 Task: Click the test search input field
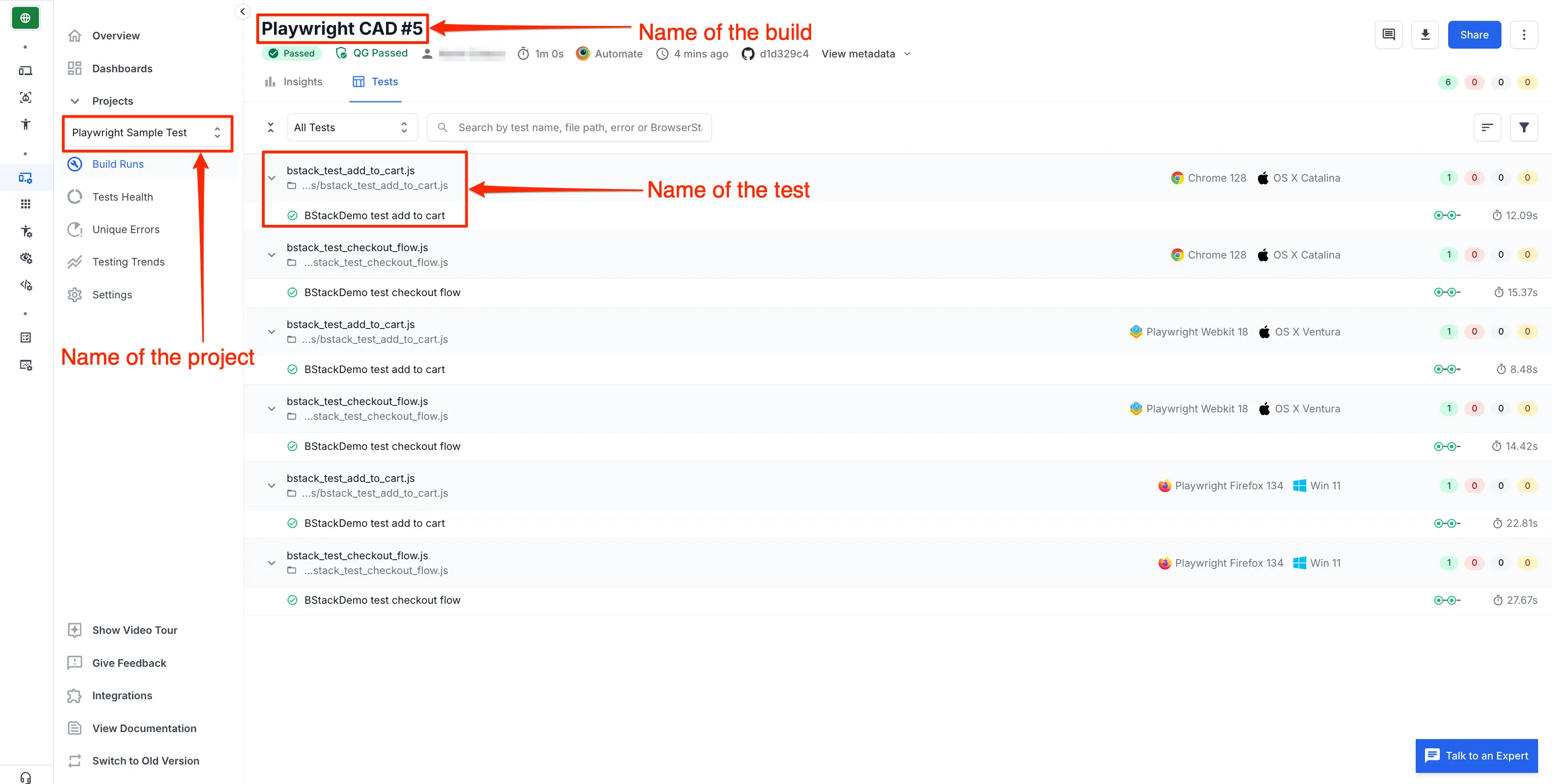pyautogui.click(x=579, y=128)
